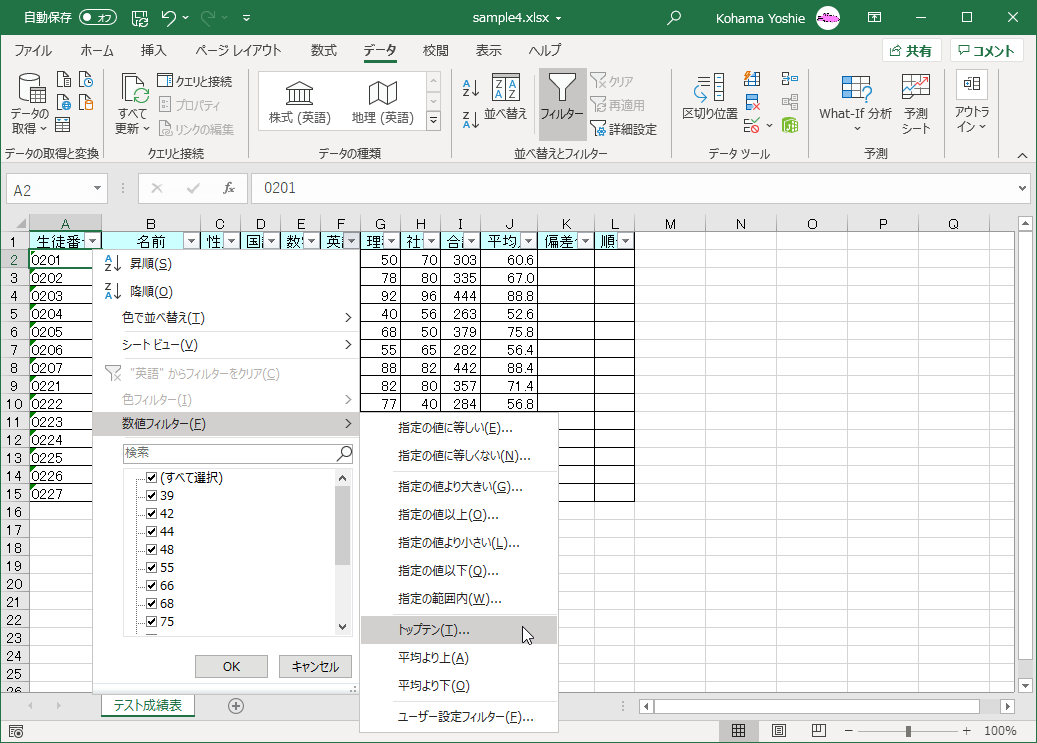The width and height of the screenshot is (1037, 743).
Task: Click the search magnifier in filter box
Action: point(344,453)
